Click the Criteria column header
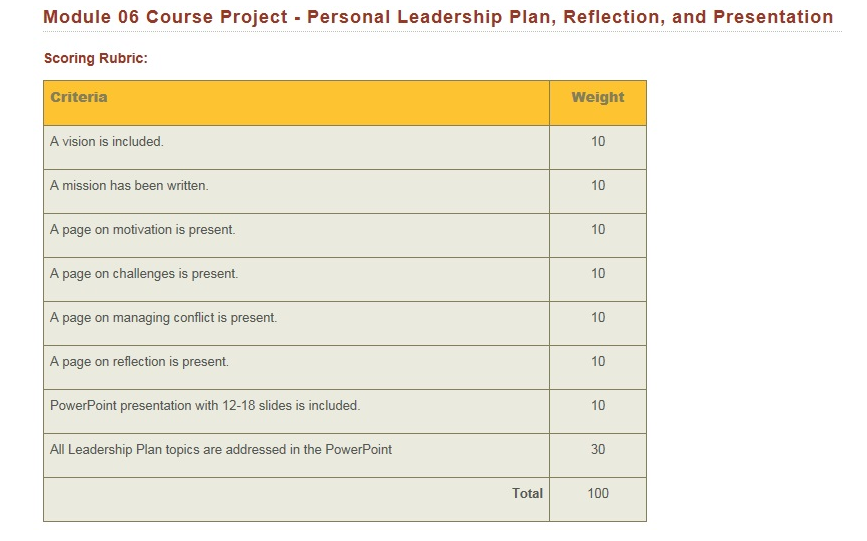The height and width of the screenshot is (541, 867). 296,103
